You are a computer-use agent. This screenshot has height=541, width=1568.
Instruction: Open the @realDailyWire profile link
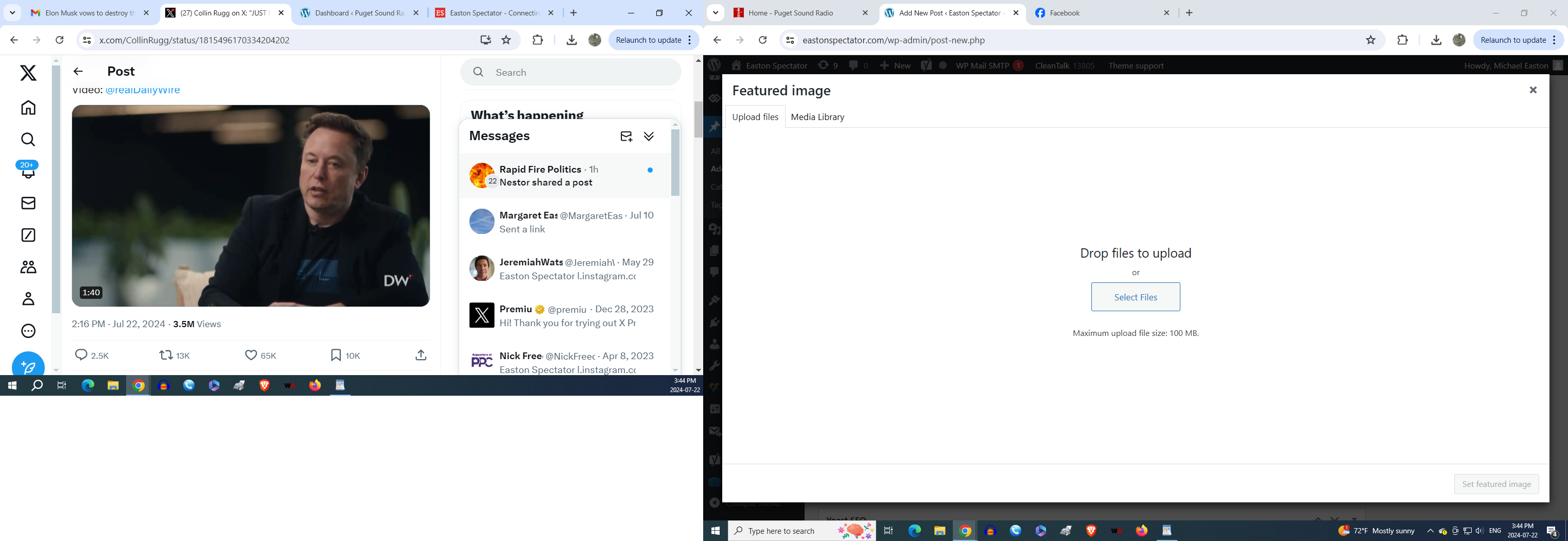[x=143, y=90]
